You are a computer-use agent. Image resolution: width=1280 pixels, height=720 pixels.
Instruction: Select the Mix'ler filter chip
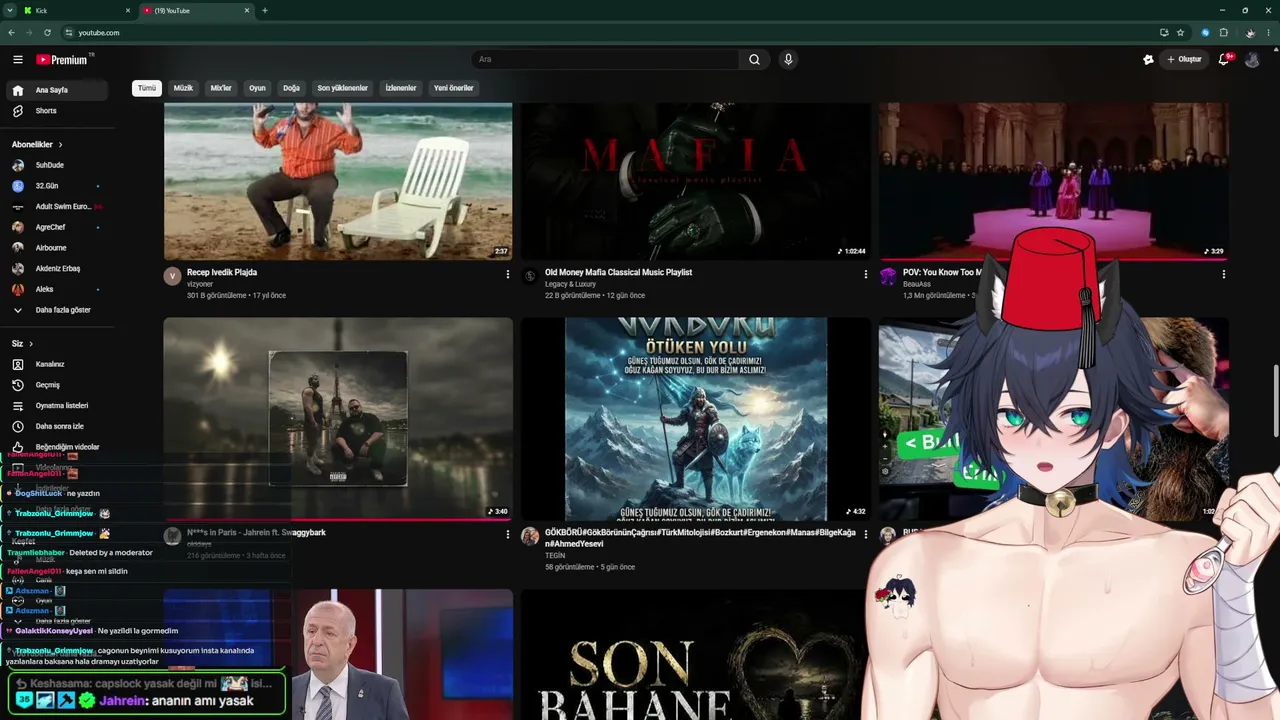221,88
